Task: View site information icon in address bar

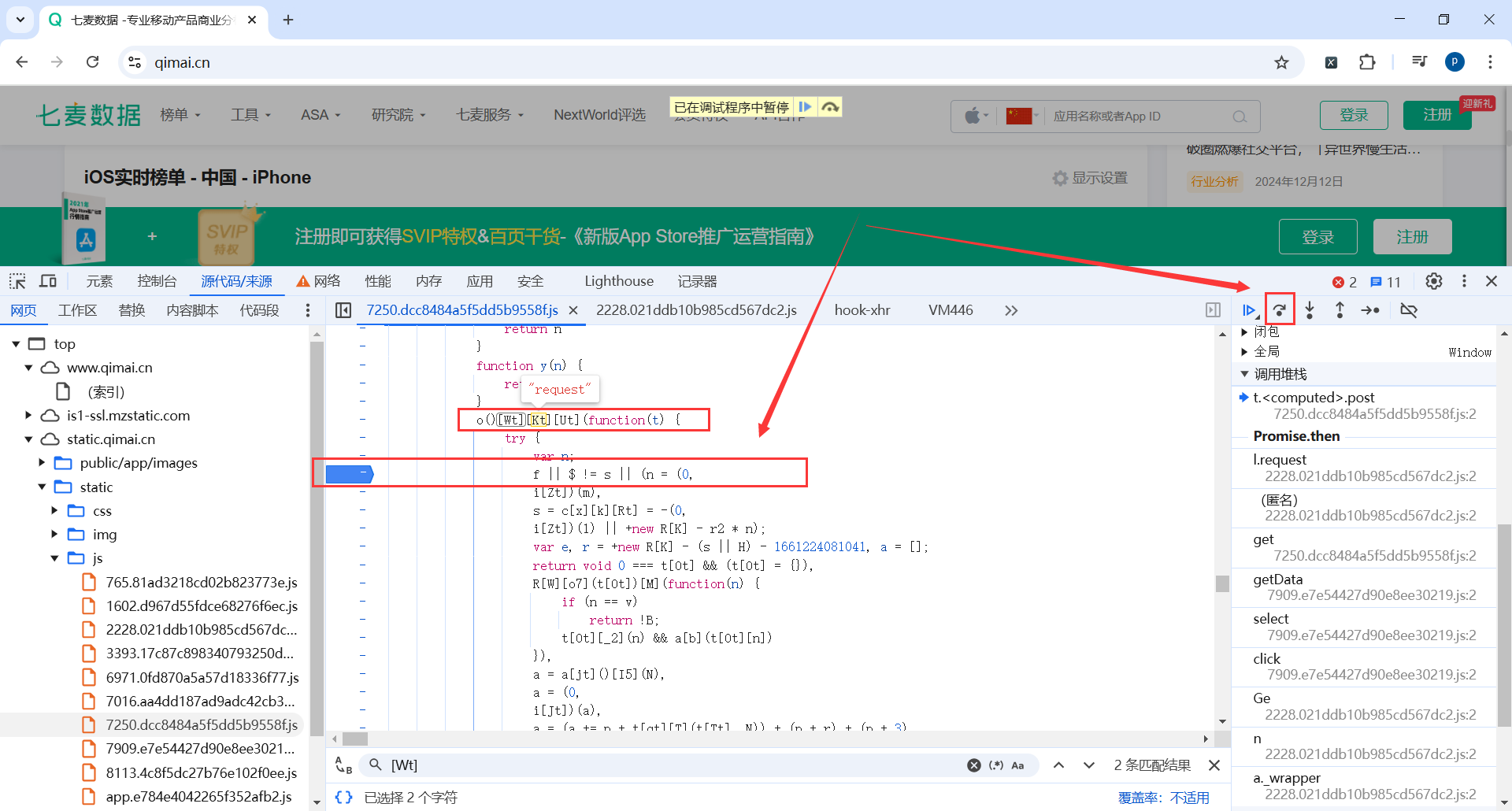Action: pos(135,62)
